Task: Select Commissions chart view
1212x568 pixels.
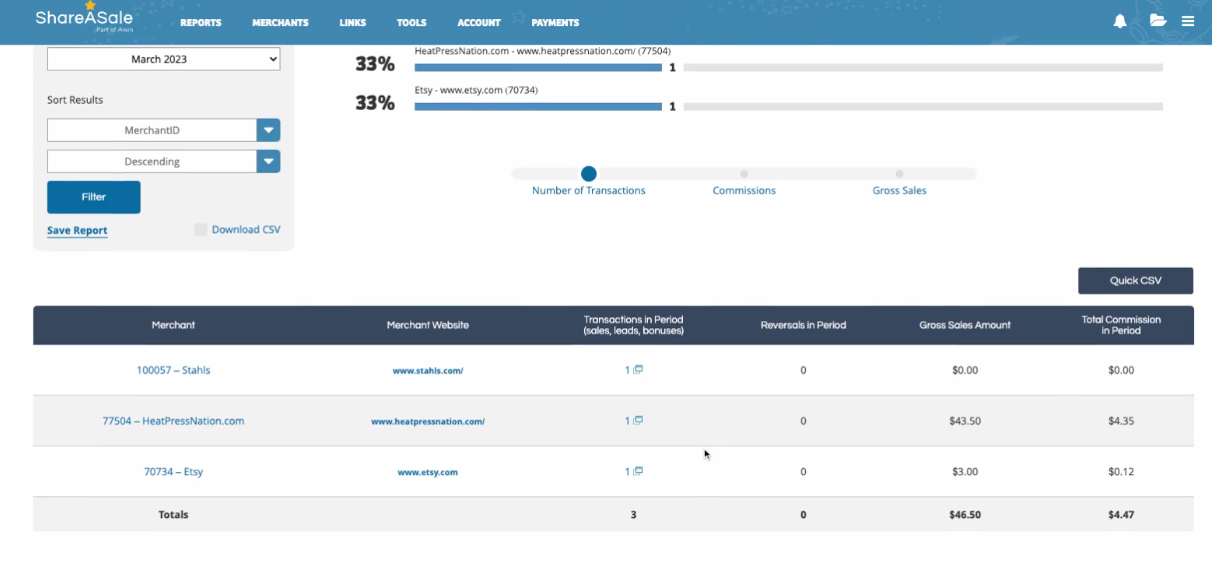Action: click(x=744, y=174)
